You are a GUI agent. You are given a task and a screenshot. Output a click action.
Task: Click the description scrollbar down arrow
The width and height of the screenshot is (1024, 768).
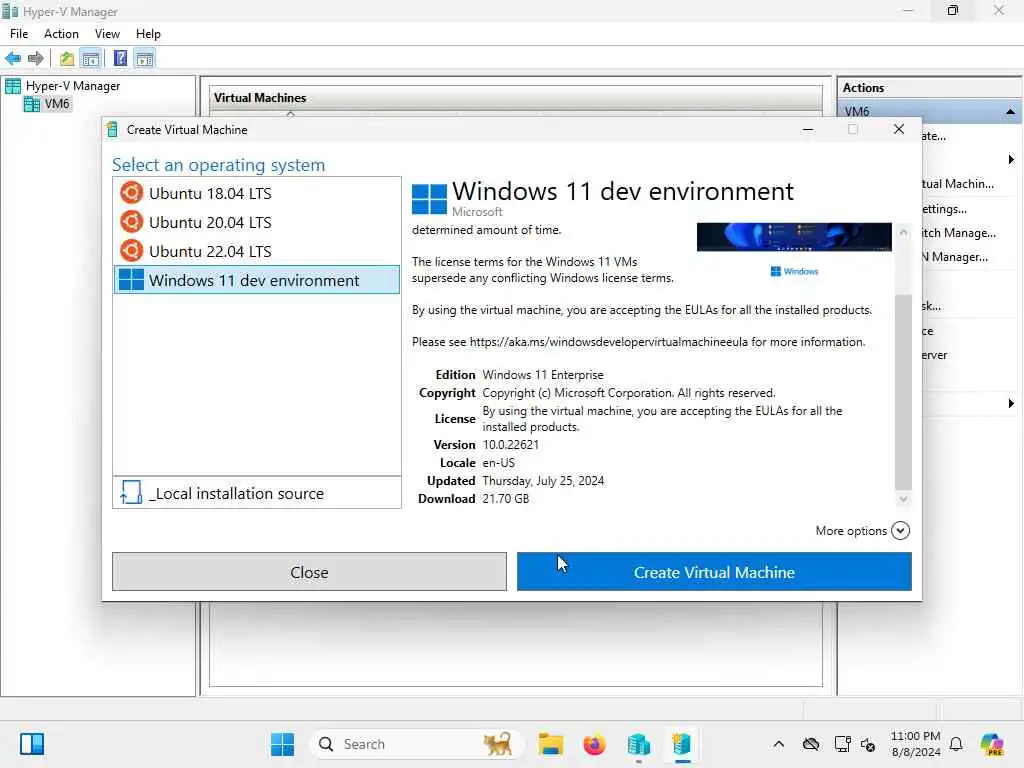tap(903, 500)
